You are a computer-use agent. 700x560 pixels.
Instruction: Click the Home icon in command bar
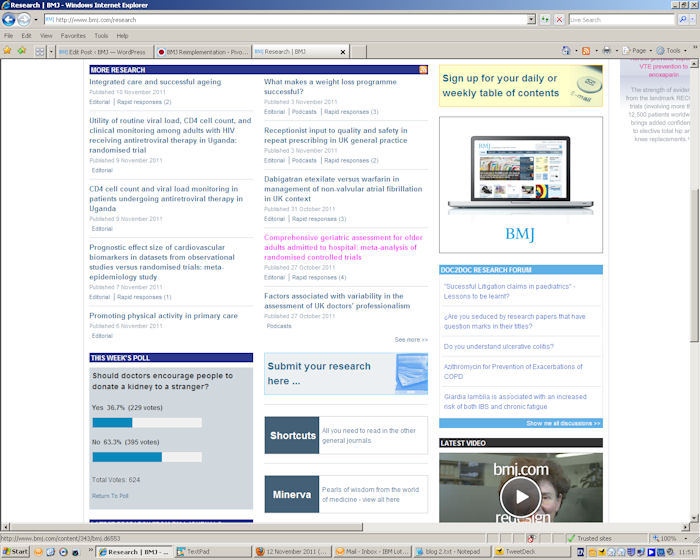[x=567, y=50]
